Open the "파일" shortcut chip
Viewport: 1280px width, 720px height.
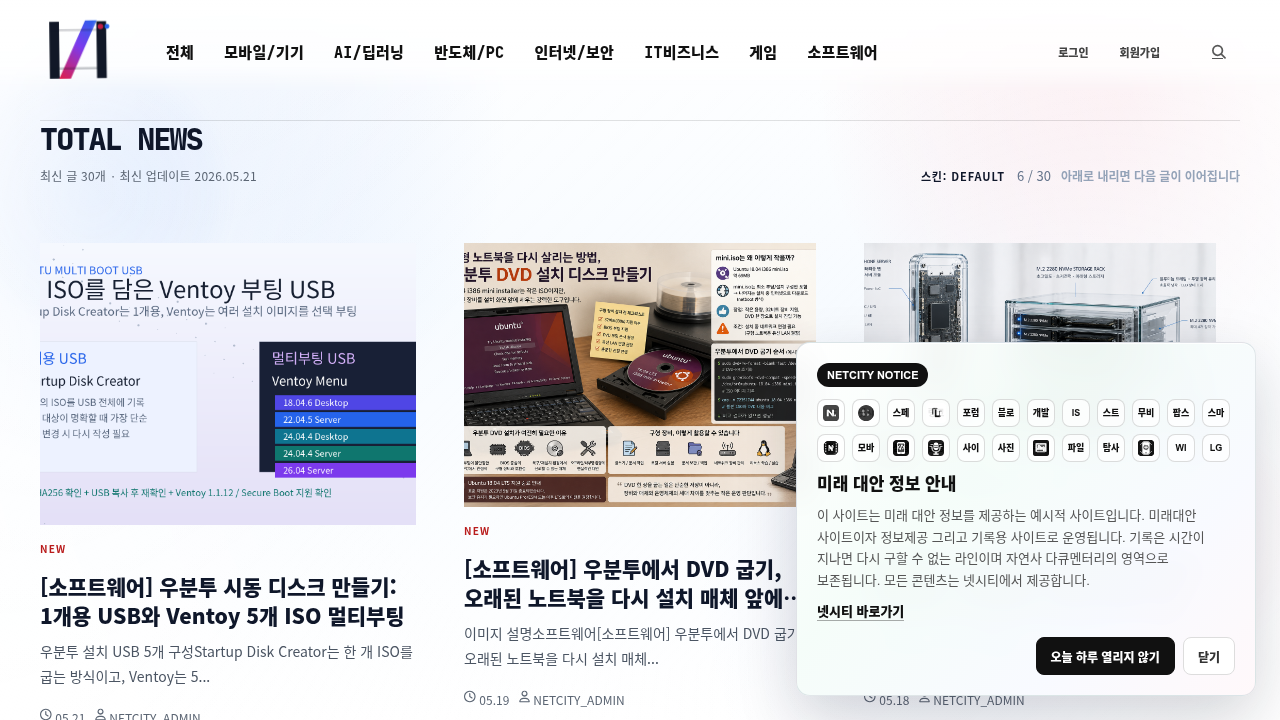(1076, 448)
